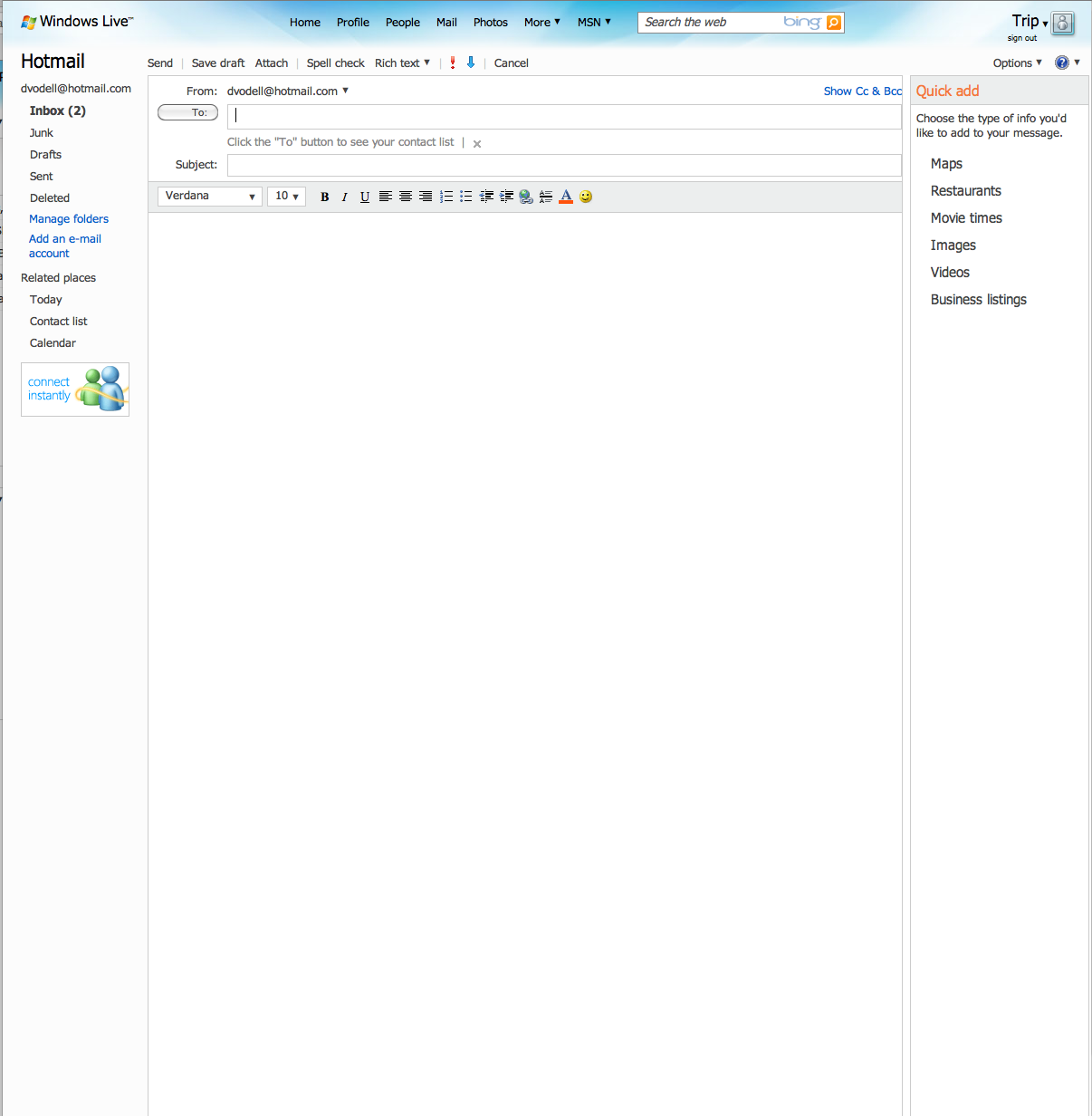1092x1116 pixels.
Task: Toggle italic text formatting
Action: pos(344,197)
